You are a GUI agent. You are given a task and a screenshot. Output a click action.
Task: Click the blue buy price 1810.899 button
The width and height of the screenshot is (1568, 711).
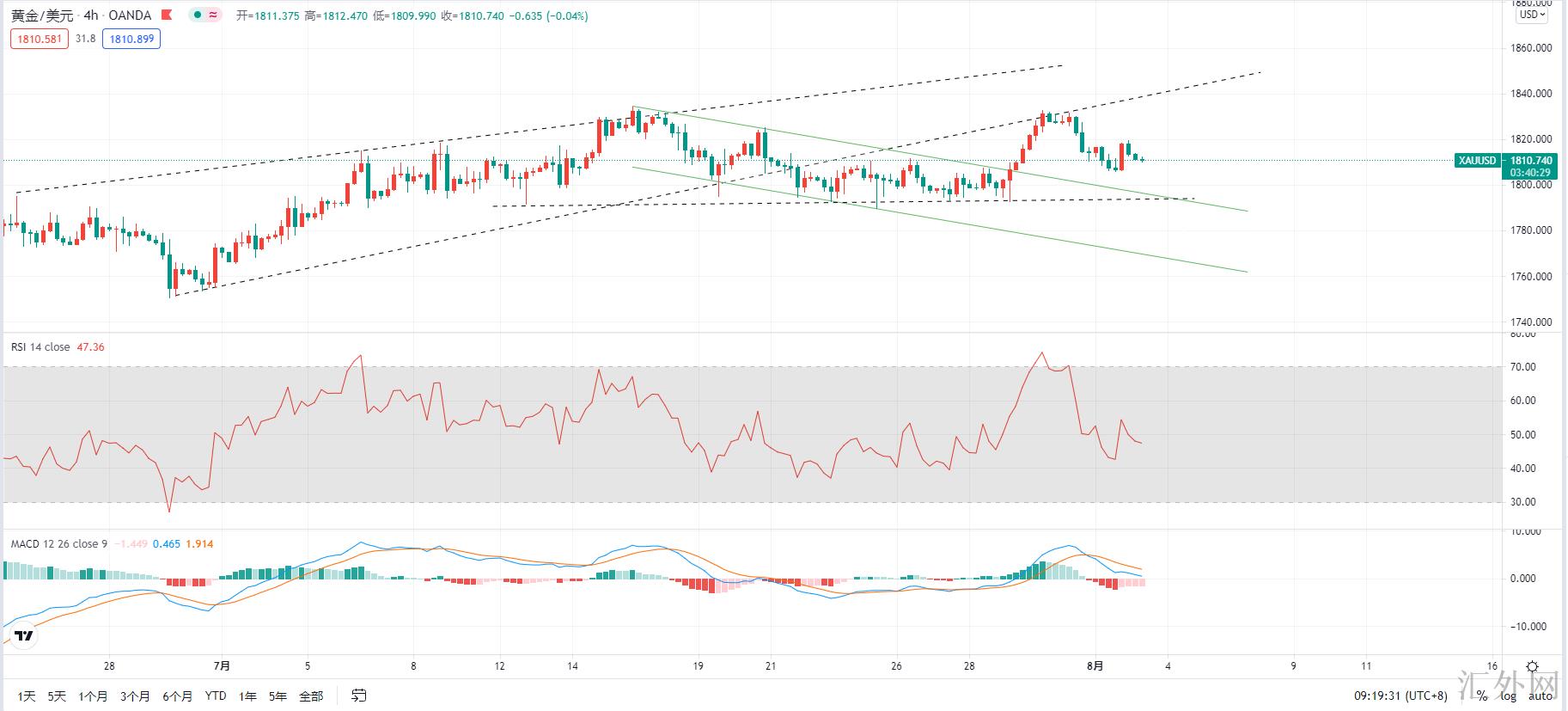click(x=131, y=39)
